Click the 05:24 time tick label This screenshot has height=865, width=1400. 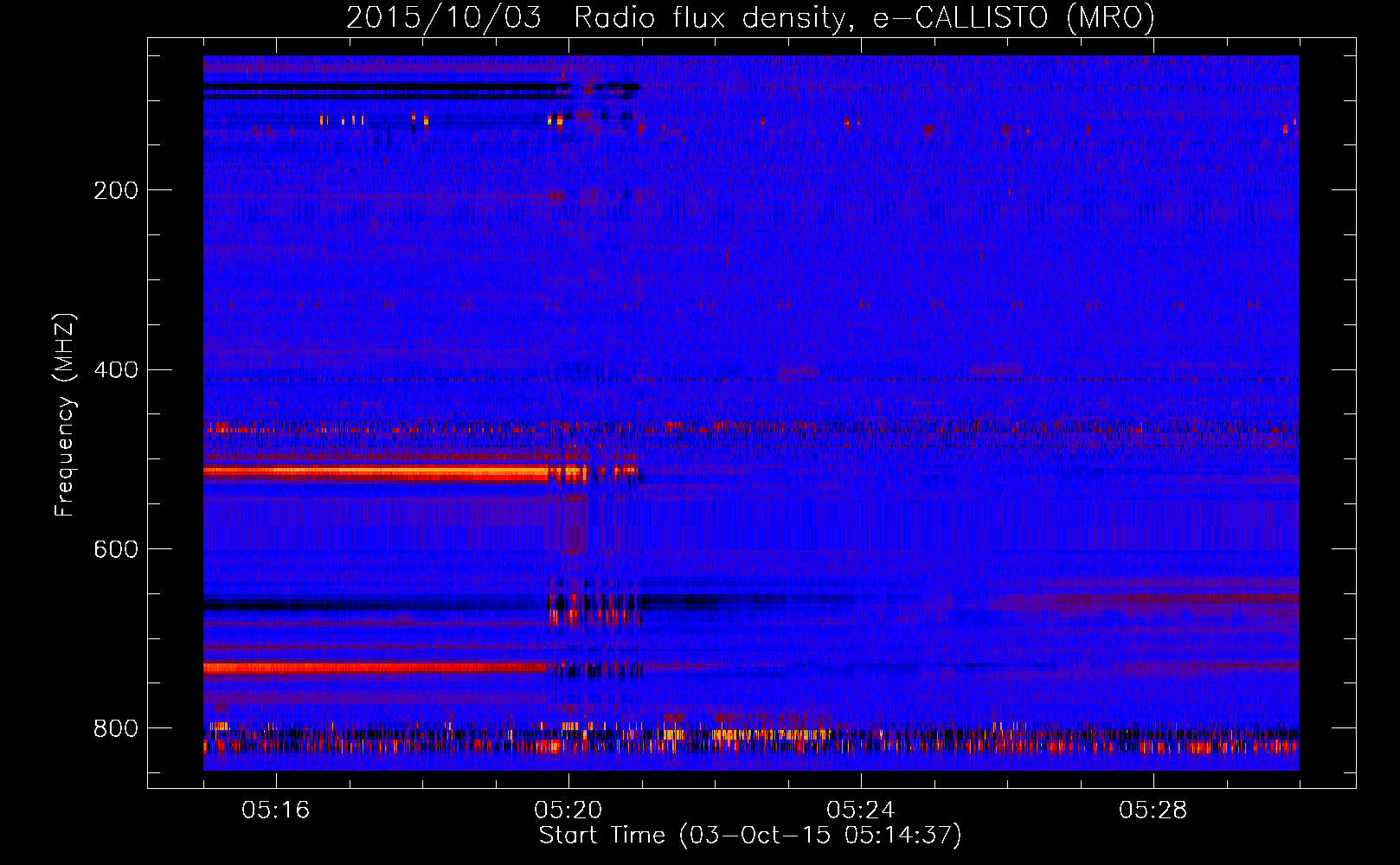pyautogui.click(x=861, y=811)
